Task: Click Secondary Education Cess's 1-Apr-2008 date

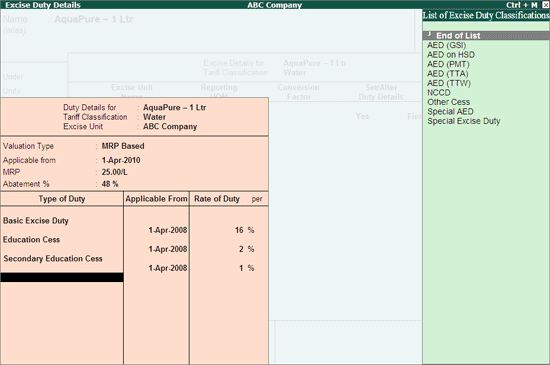Action: (x=168, y=268)
